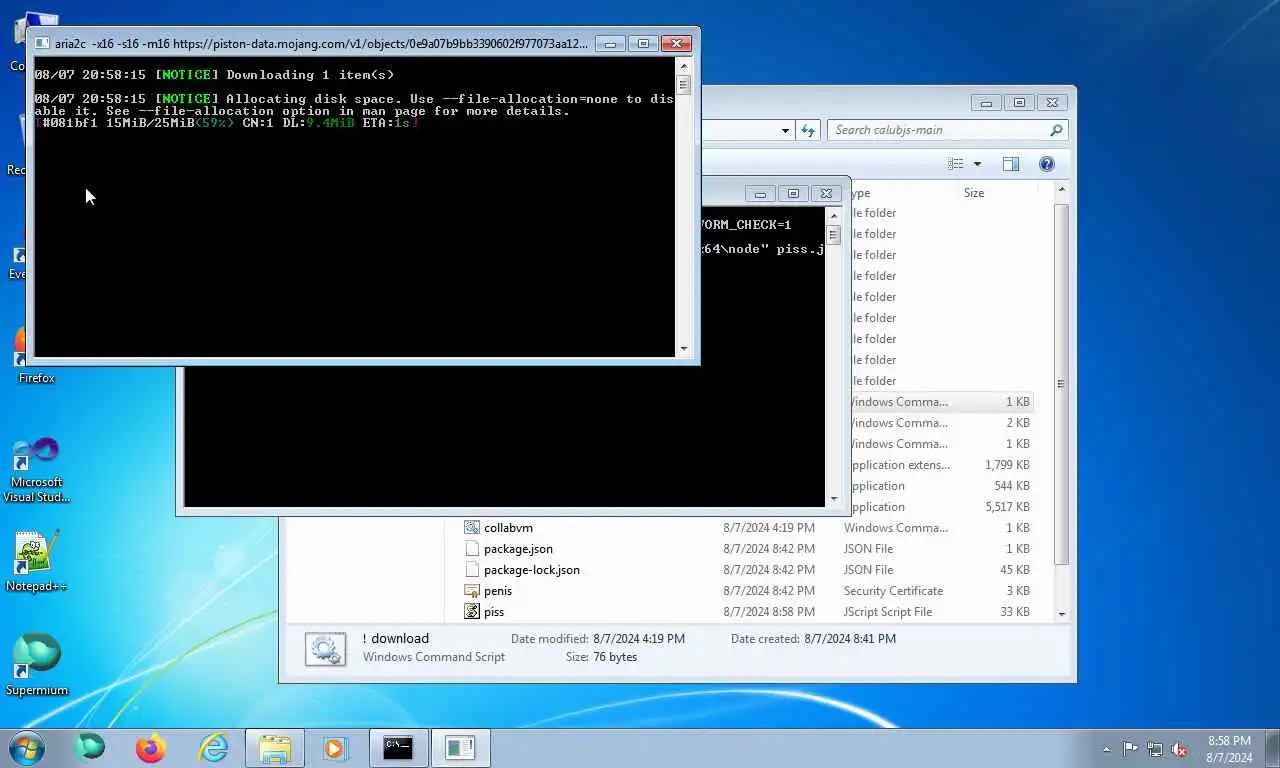1280x768 pixels.
Task: Select the package-lock.json file
Action: coord(531,570)
